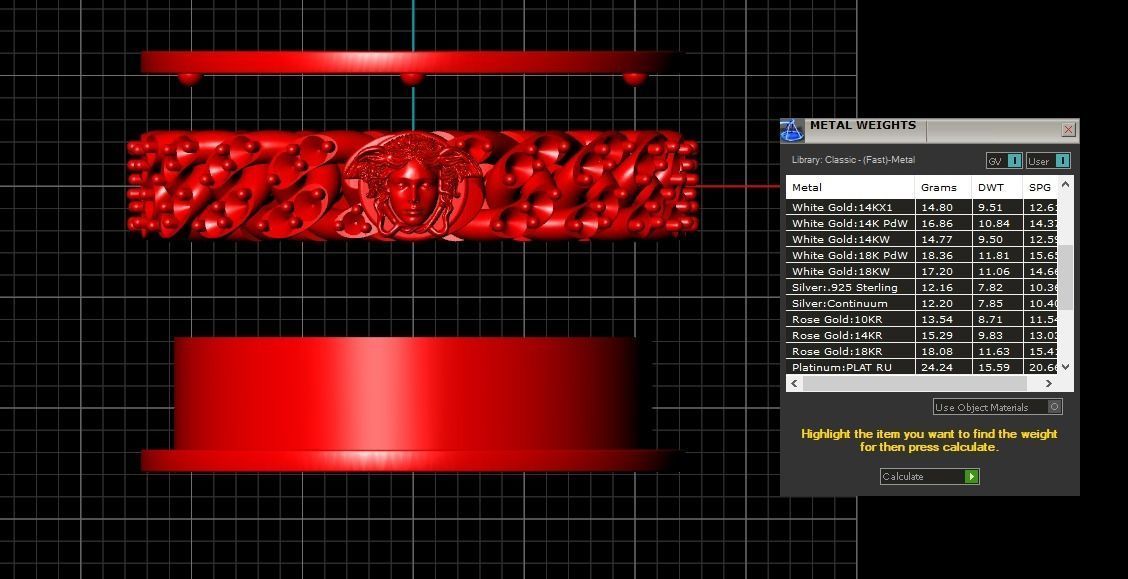Select the thin flat top bar model
This screenshot has width=1128, height=579.
point(411,62)
